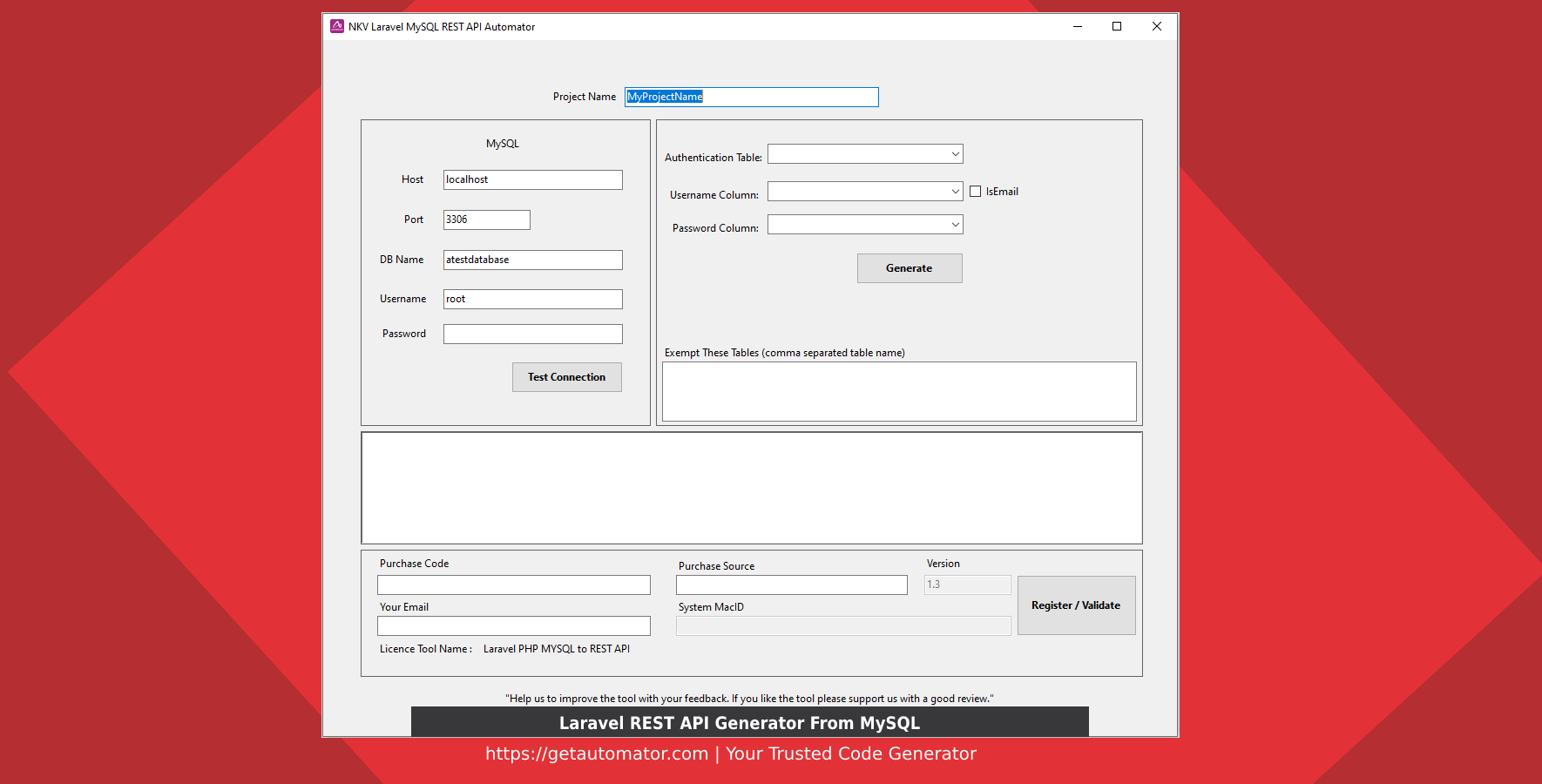Click the System MacID field
Viewport: 1542px width, 784px height.
click(843, 626)
